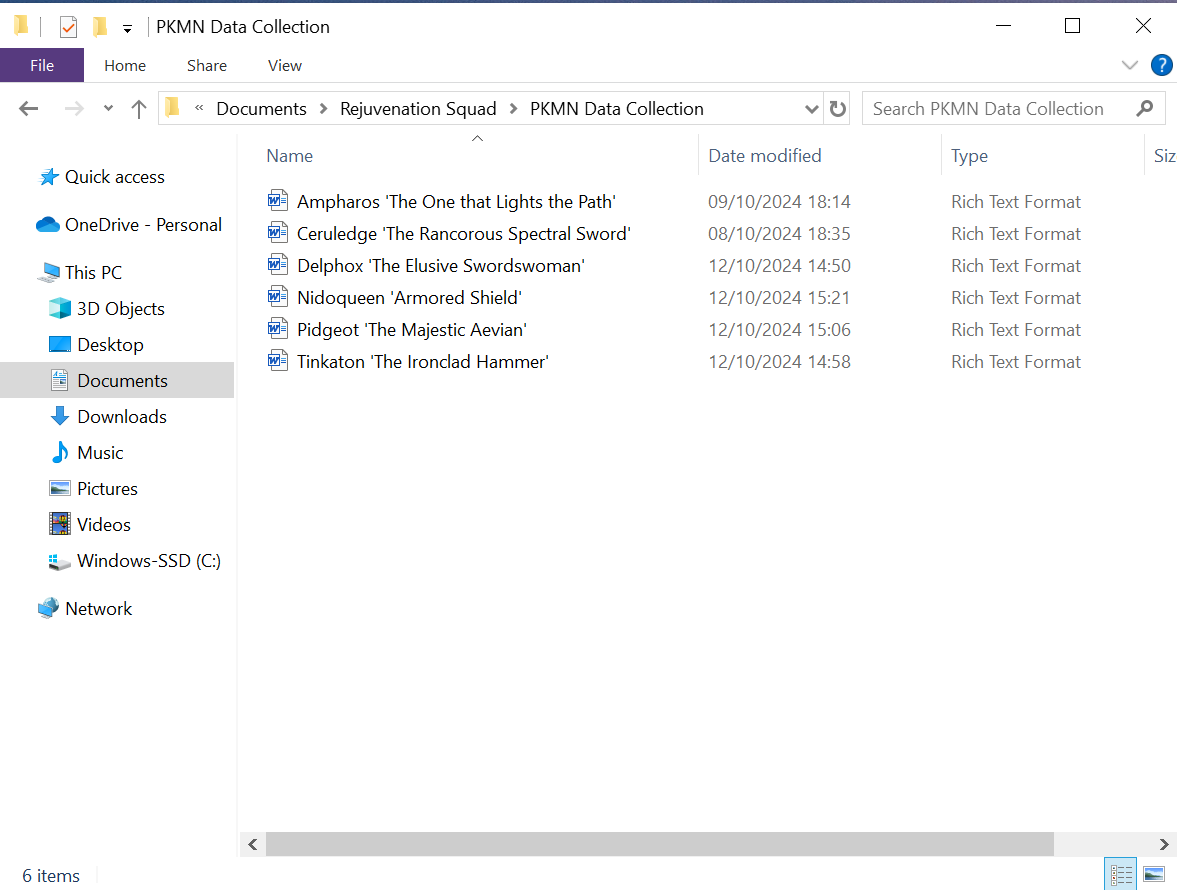Click the Downloads arrow icon

[59, 416]
